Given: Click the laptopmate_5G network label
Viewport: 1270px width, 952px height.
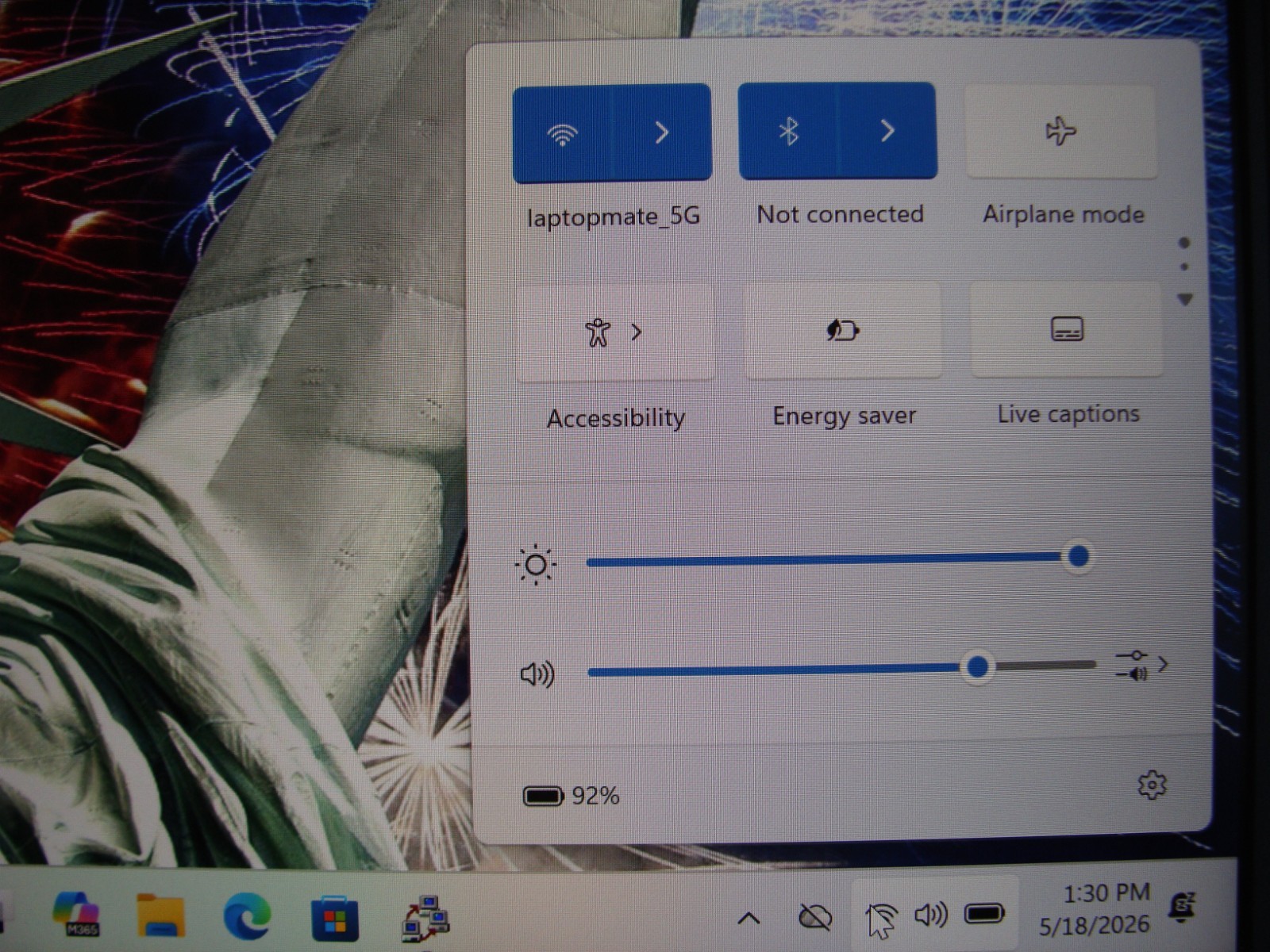Looking at the screenshot, I should (614, 217).
